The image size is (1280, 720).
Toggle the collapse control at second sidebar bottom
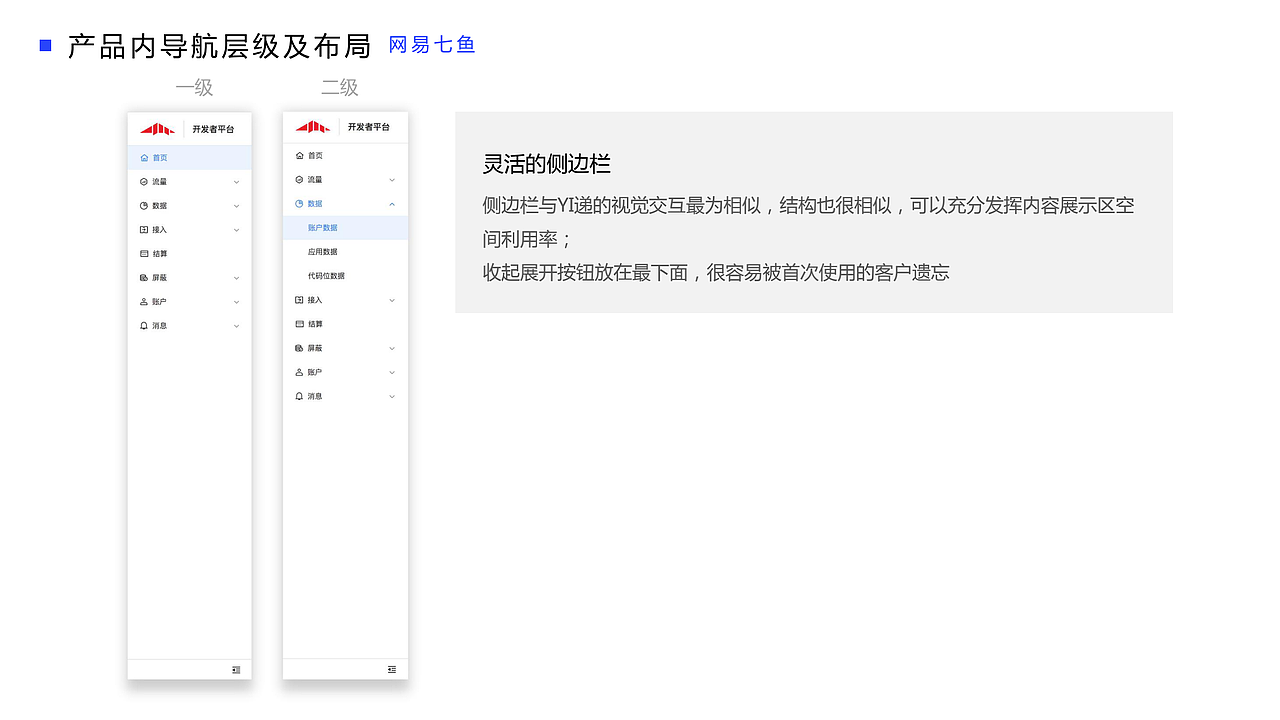click(x=392, y=669)
